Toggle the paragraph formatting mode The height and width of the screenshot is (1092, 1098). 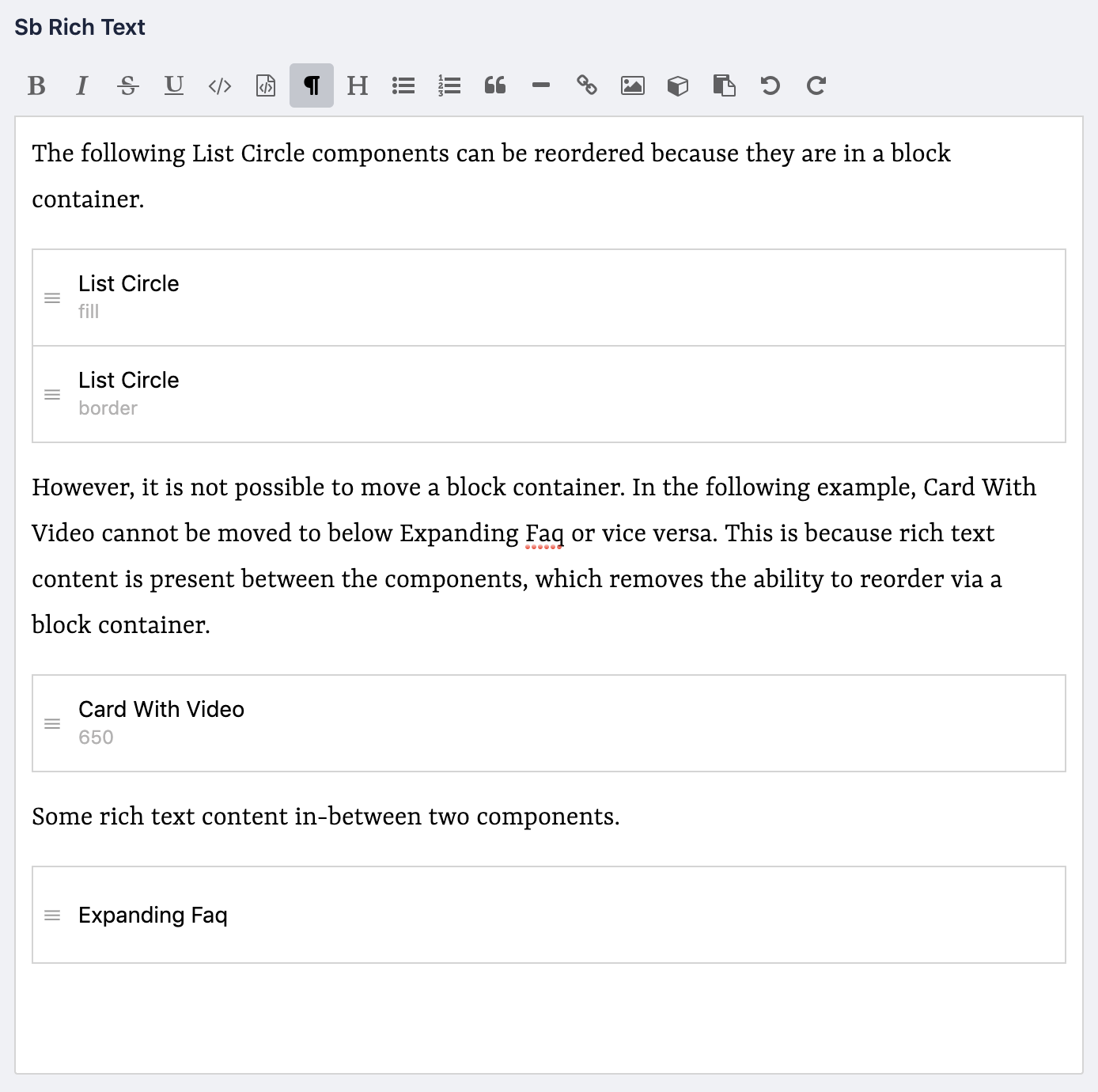311,85
